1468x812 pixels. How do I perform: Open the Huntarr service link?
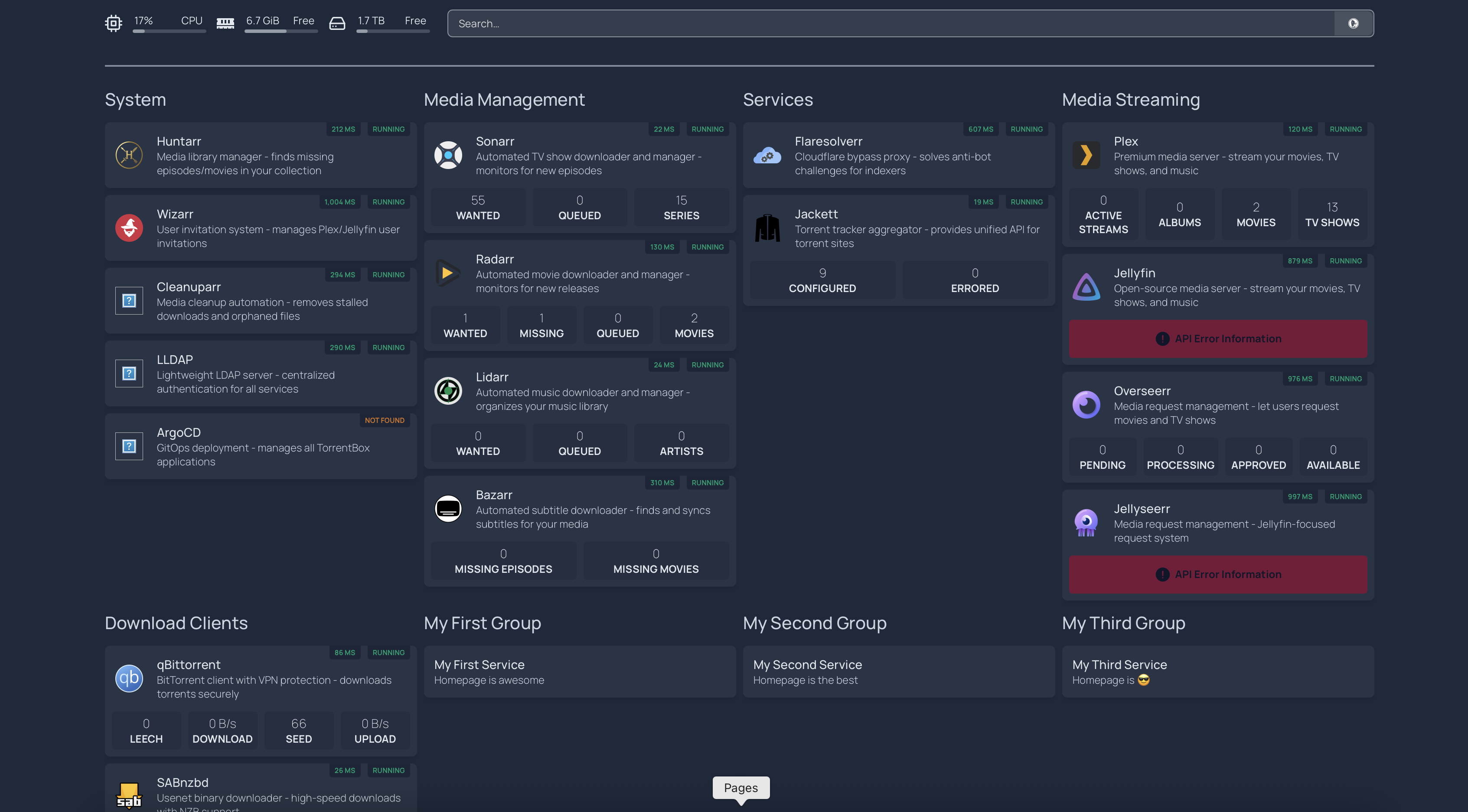179,141
